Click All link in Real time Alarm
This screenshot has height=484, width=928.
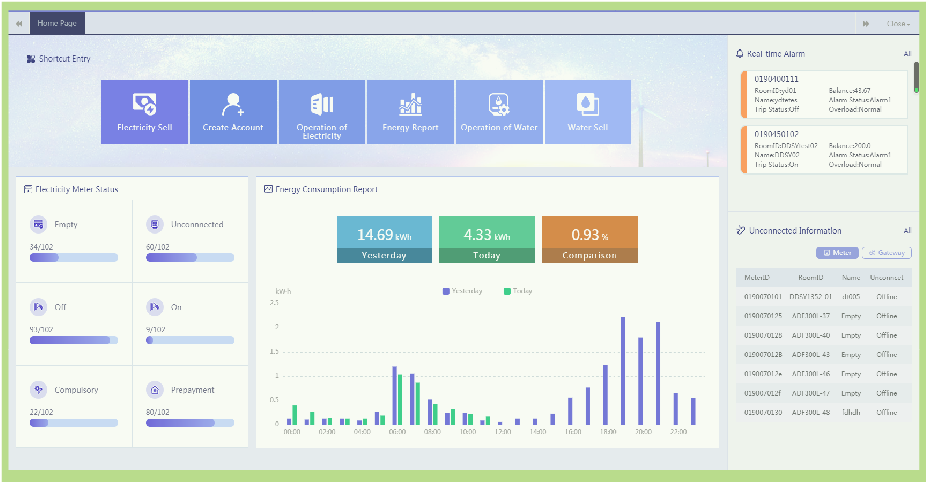[907, 54]
